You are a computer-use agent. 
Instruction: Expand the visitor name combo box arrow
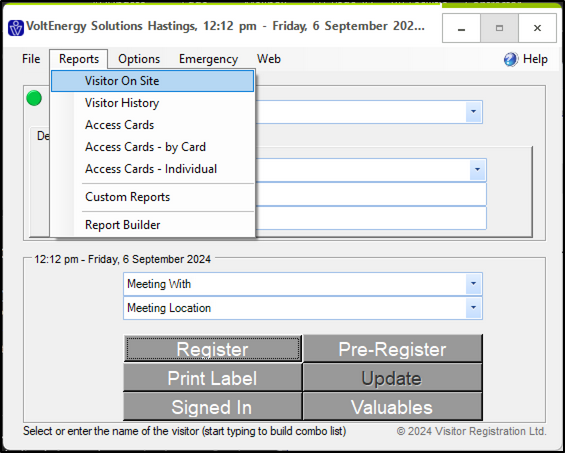click(473, 112)
